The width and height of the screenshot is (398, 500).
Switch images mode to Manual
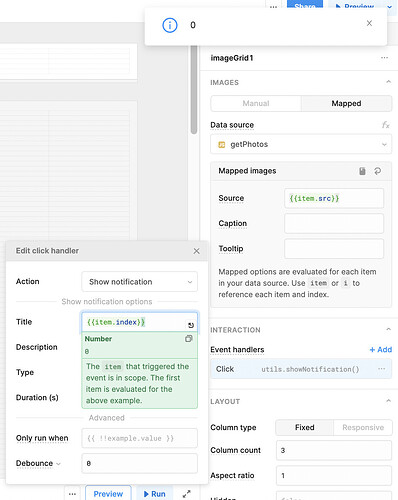coord(256,103)
